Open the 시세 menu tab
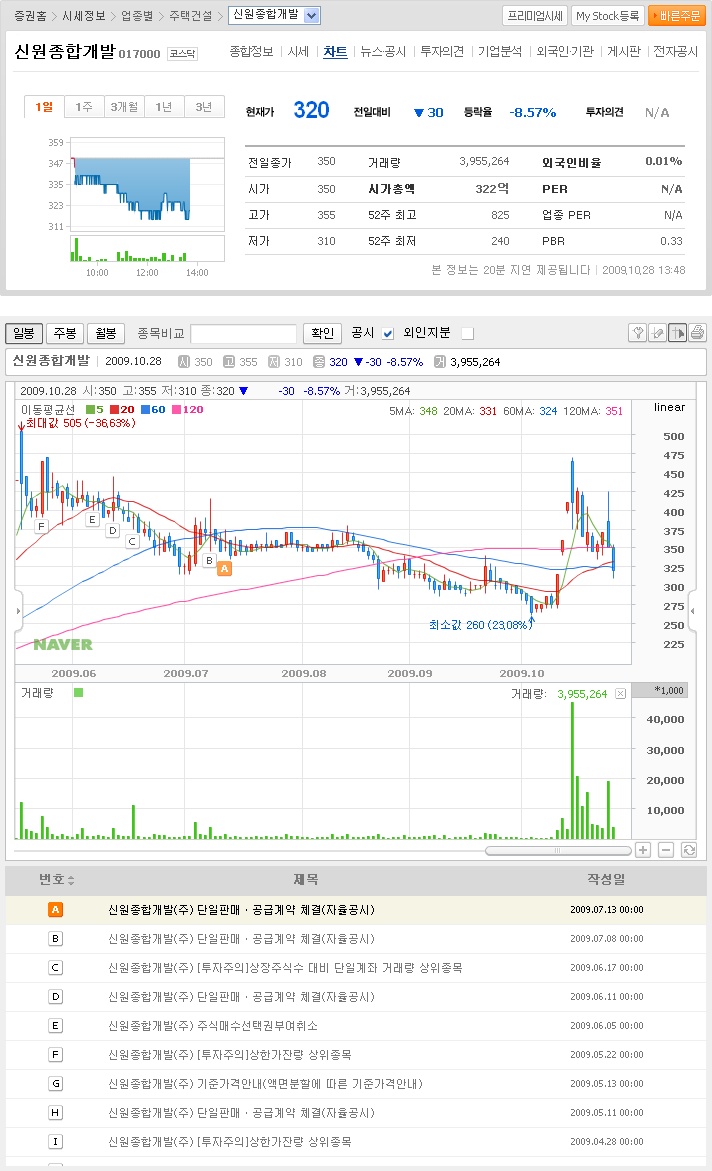712x1171 pixels. 298,52
